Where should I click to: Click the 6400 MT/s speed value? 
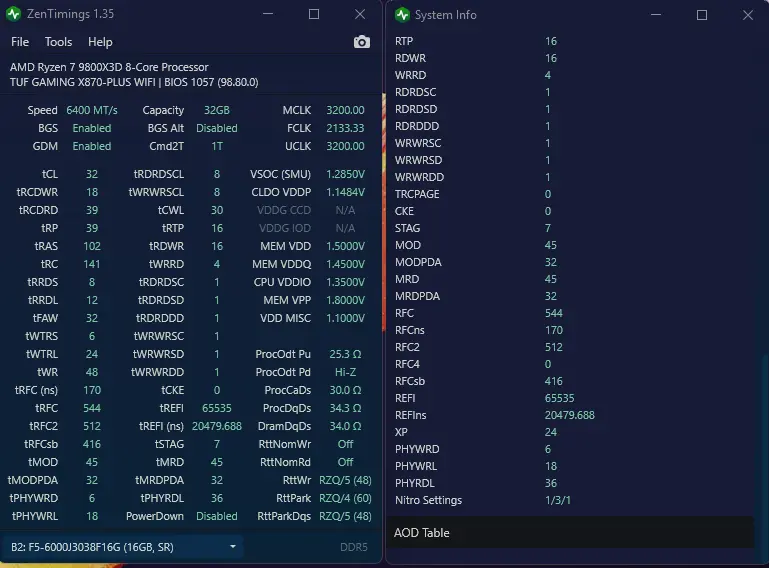click(x=92, y=110)
